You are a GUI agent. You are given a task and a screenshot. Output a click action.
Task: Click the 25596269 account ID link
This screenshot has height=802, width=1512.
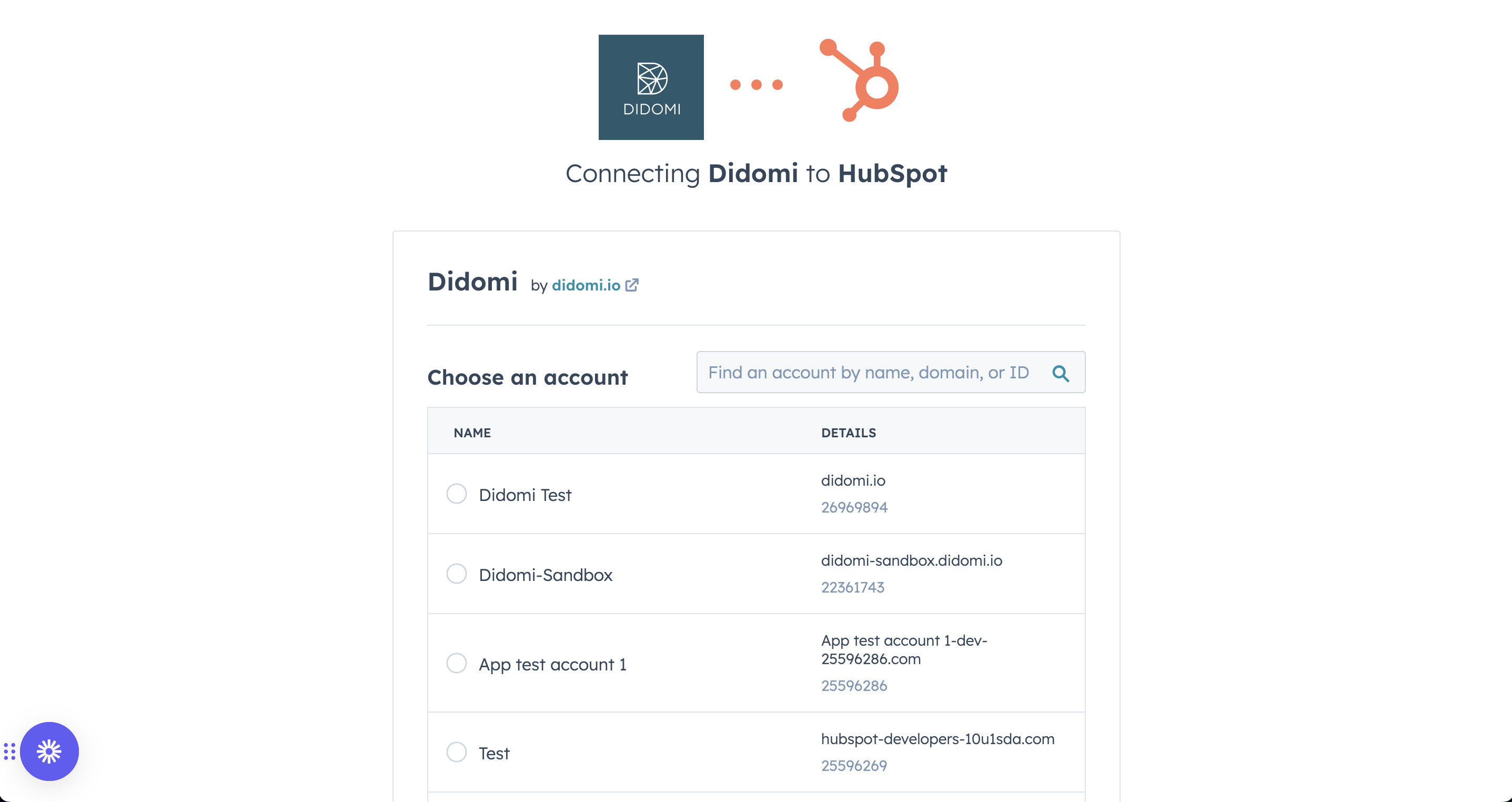(x=854, y=765)
